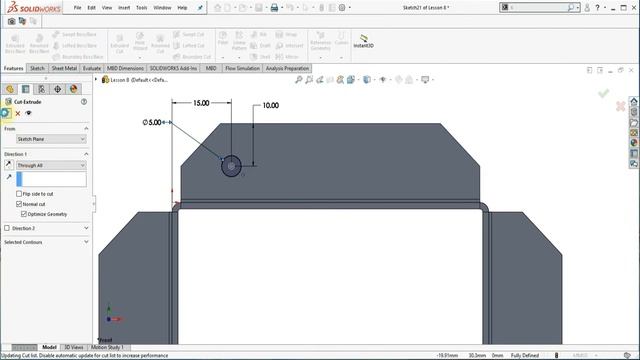Select the 15.00 dimension text
This screenshot has height=360, width=640.
point(201,103)
